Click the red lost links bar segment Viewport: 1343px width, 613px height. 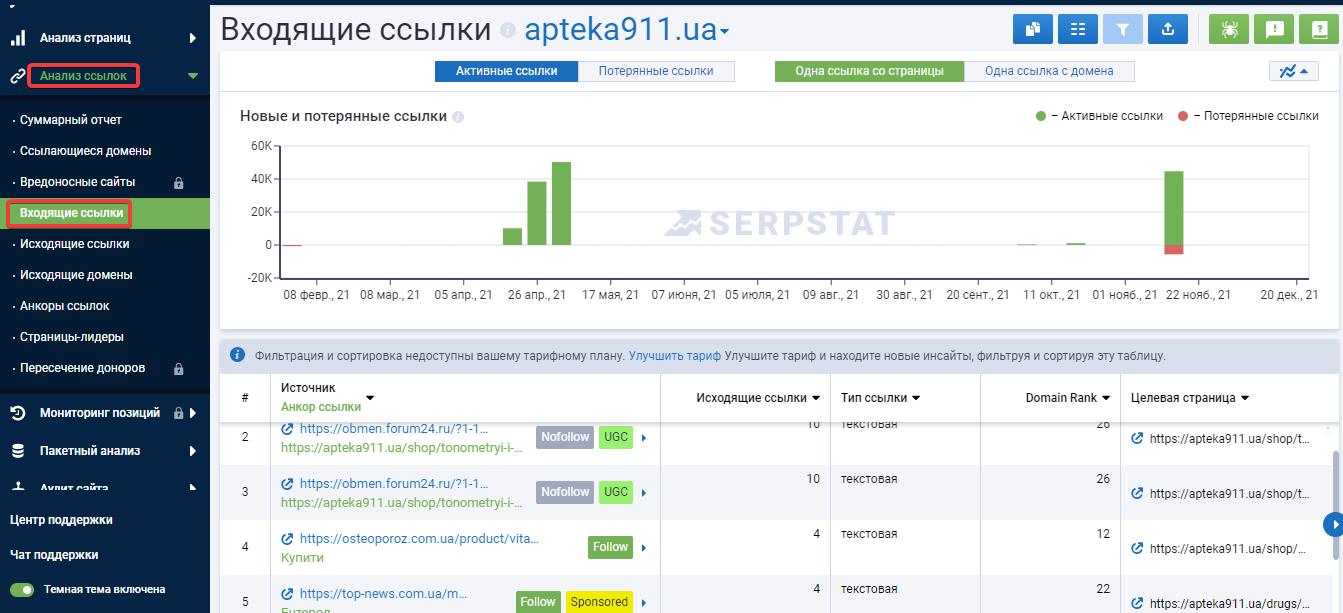pos(1174,250)
